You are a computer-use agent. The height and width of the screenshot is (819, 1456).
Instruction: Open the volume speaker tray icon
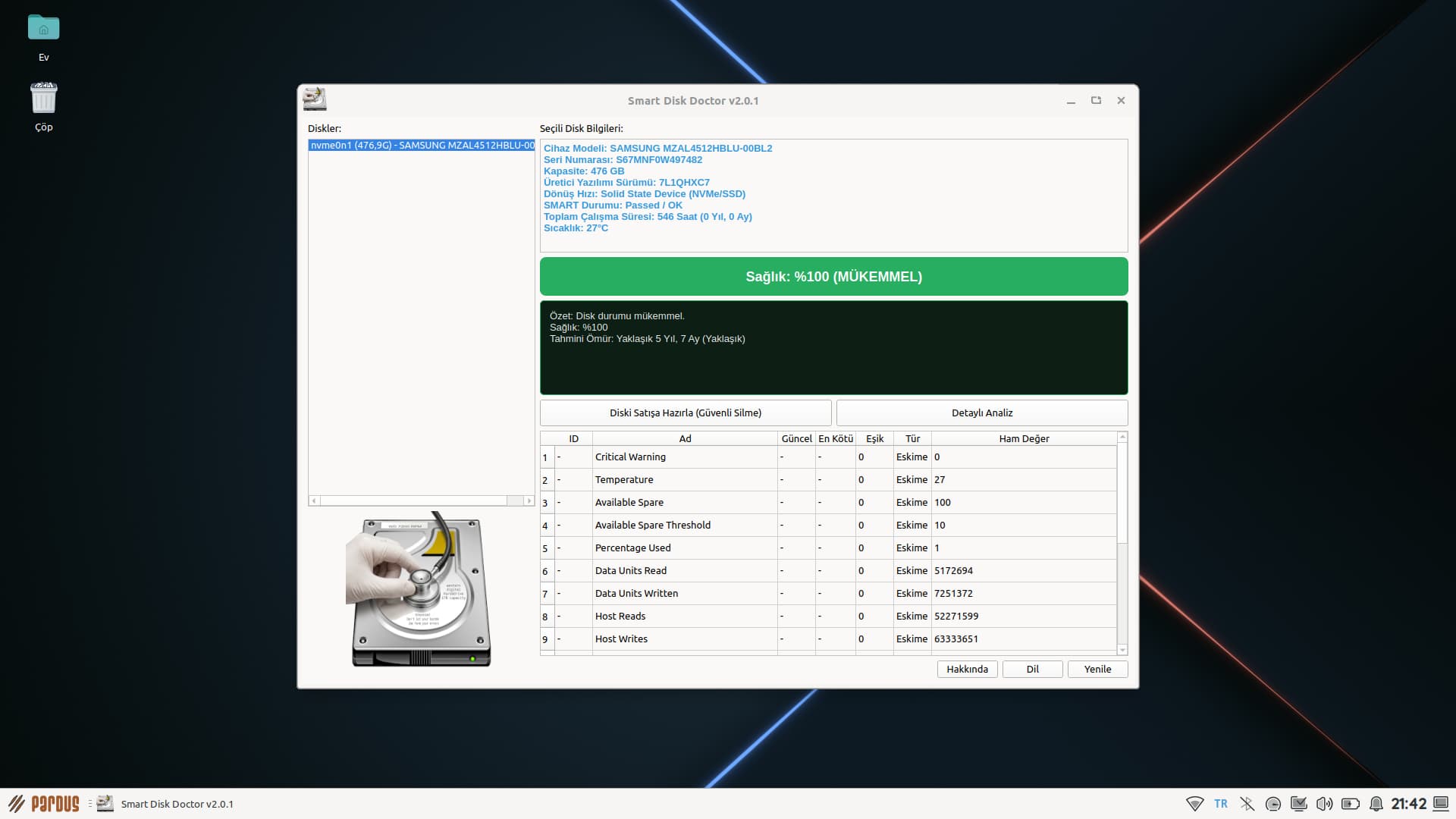coord(1324,804)
